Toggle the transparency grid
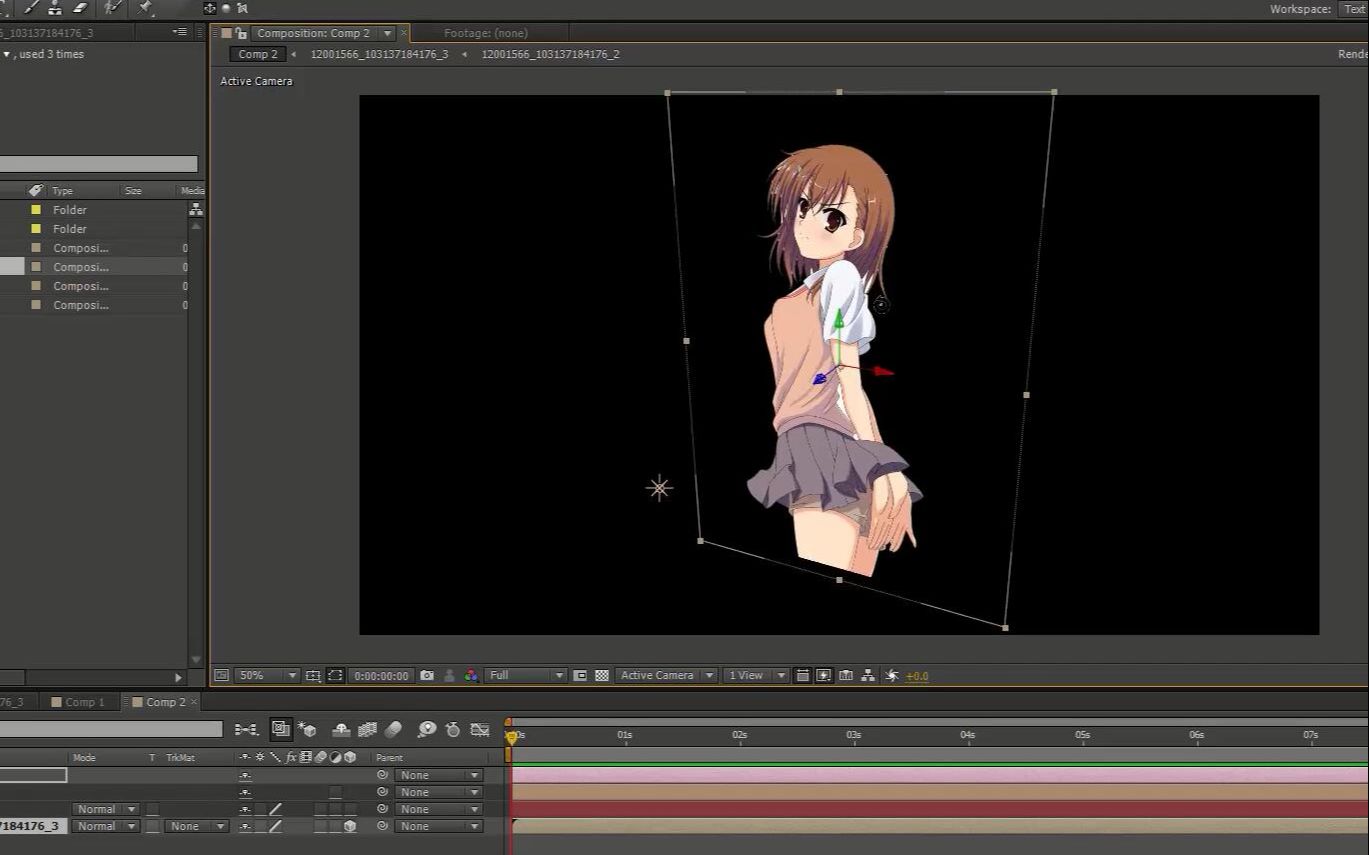The image size is (1369, 855). click(602, 676)
